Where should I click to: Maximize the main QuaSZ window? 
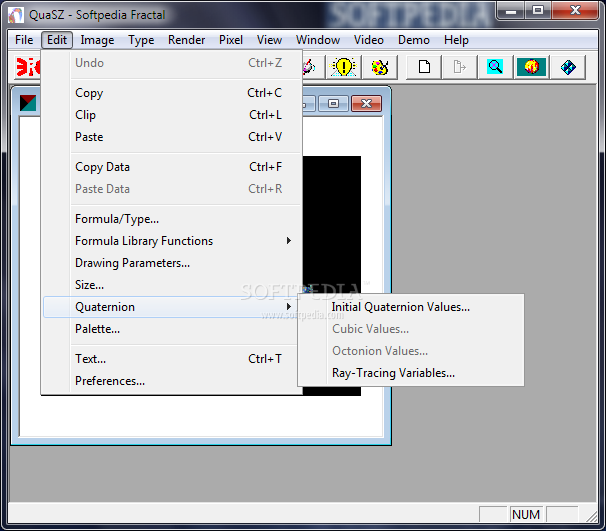[538, 10]
